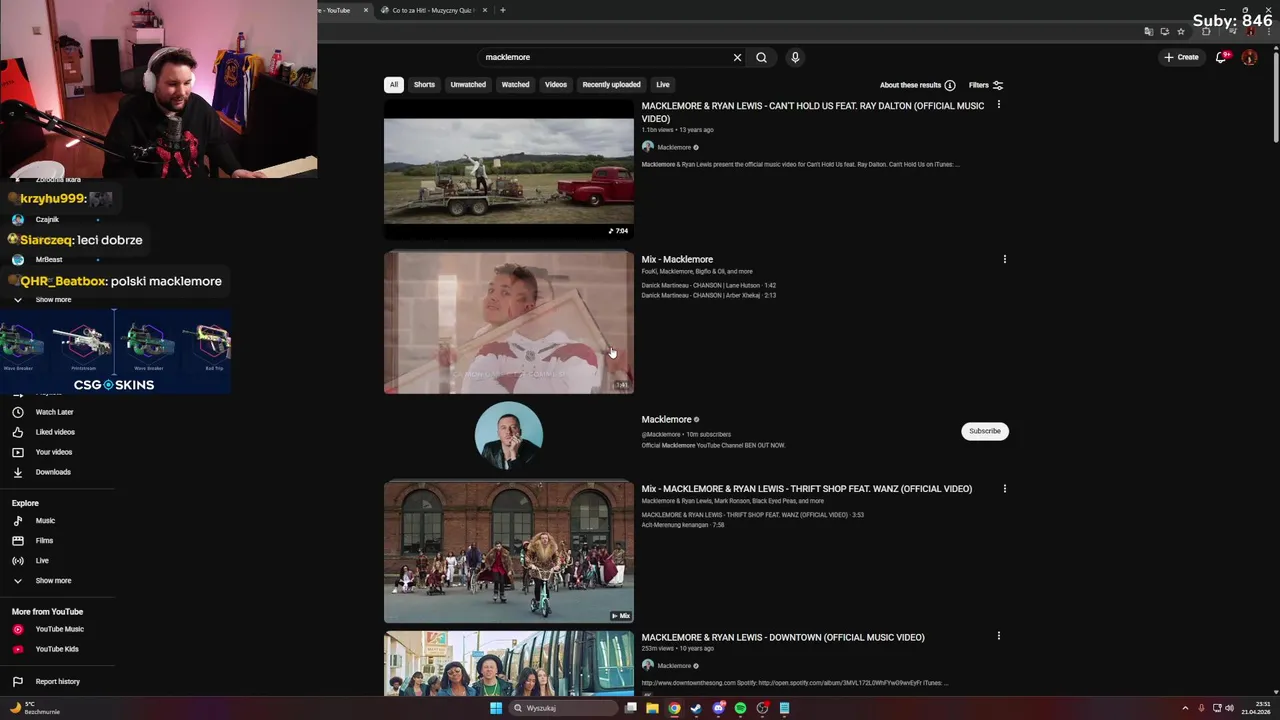Open the Can't Hold Us video title
This screenshot has height=720, width=1280.
coord(812,112)
